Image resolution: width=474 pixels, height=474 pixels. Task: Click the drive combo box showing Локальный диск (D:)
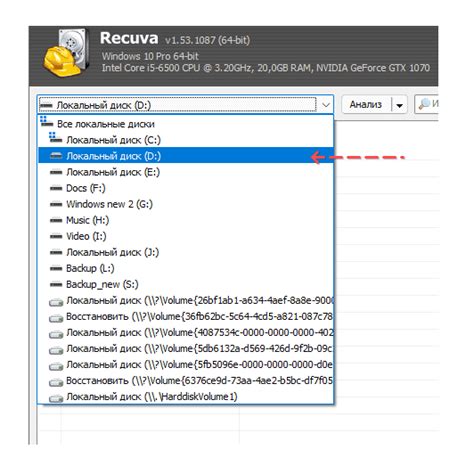[x=185, y=105]
